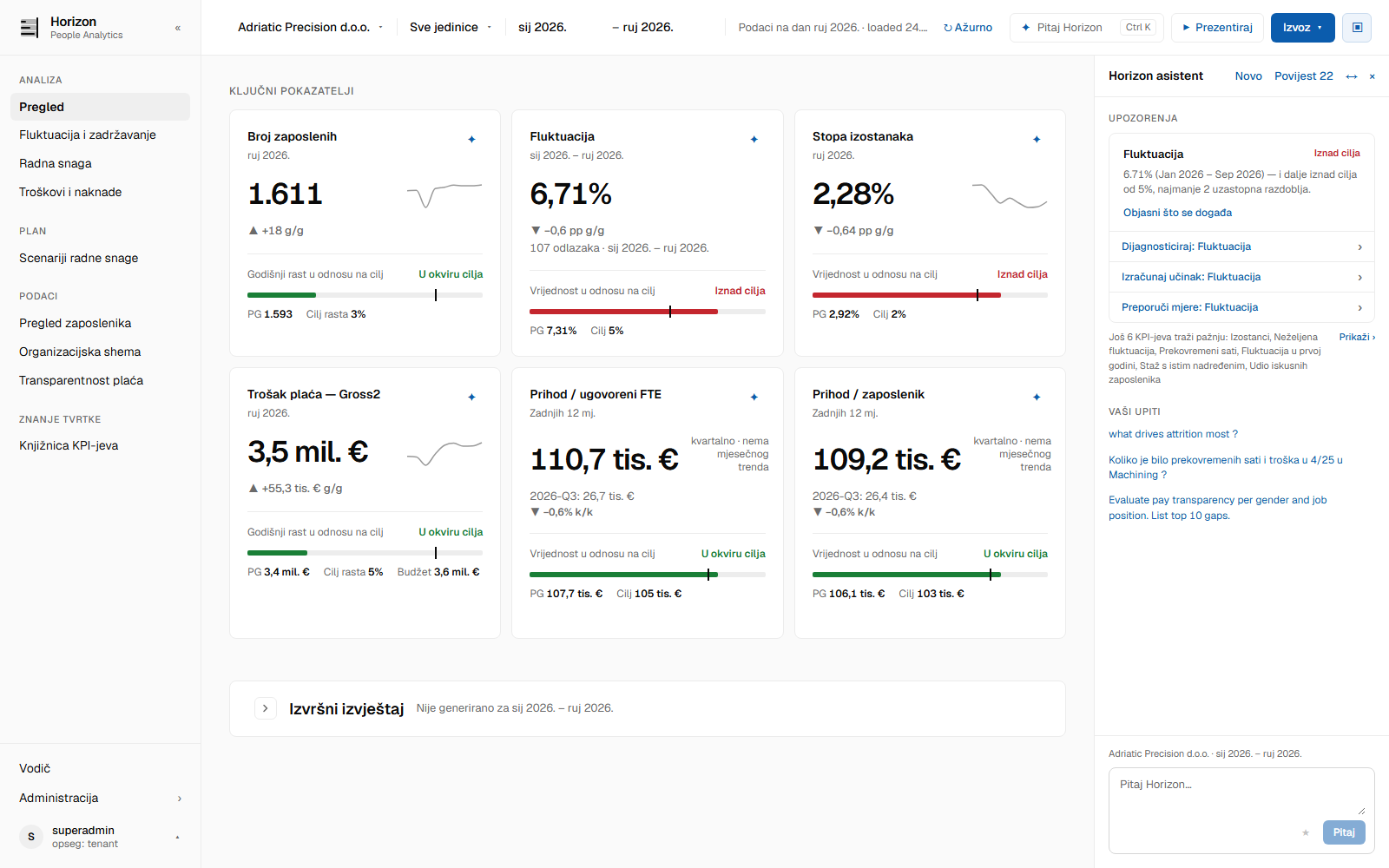Click Objasni što se događa link

click(1177, 213)
